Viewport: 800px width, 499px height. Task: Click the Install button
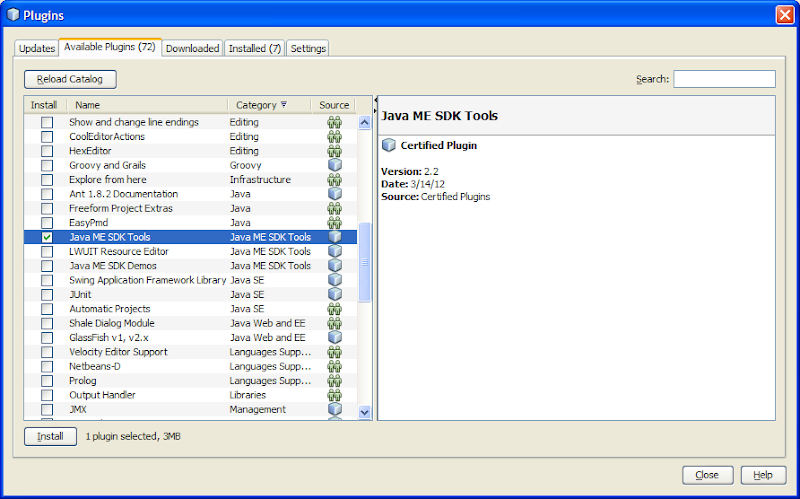pos(50,436)
